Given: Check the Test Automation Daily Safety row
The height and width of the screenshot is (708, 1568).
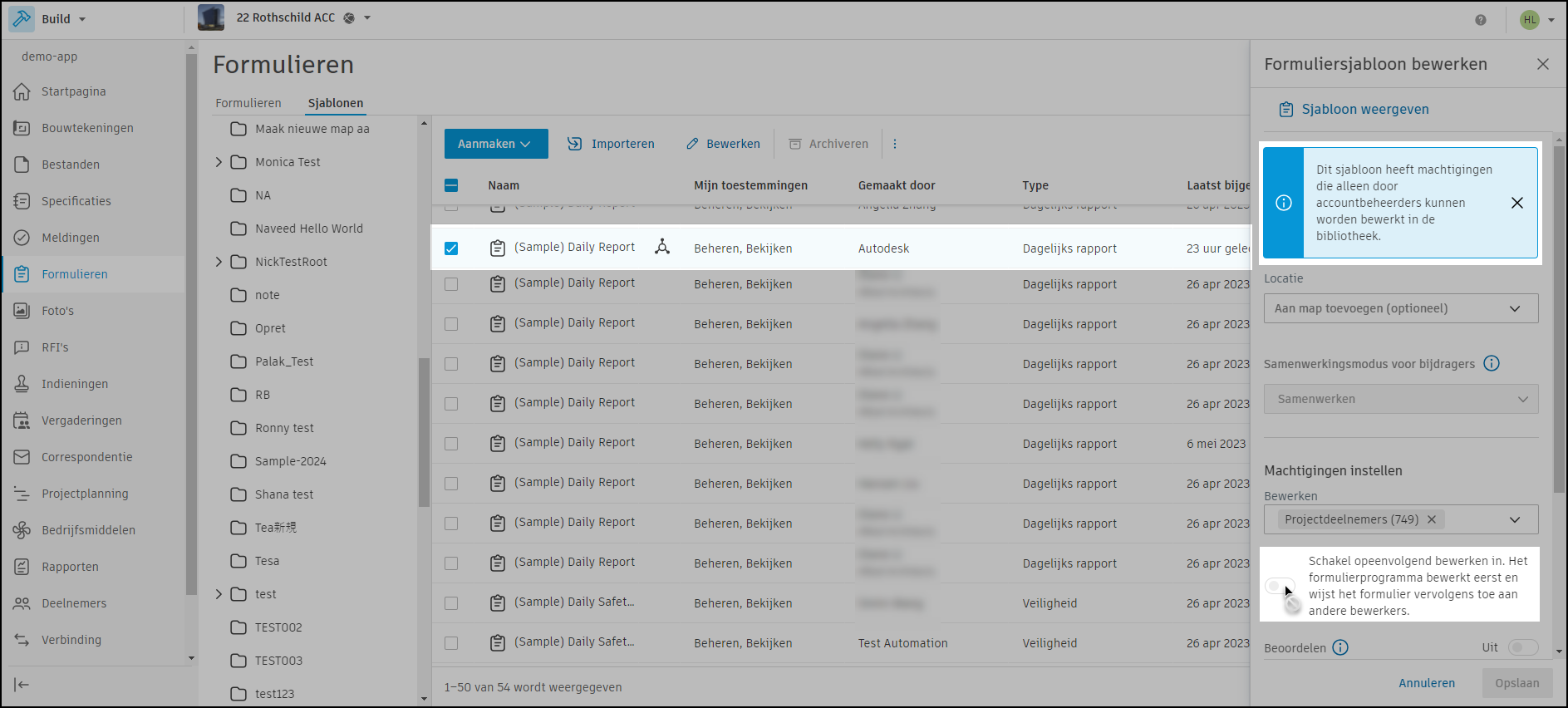Looking at the screenshot, I should pos(451,643).
